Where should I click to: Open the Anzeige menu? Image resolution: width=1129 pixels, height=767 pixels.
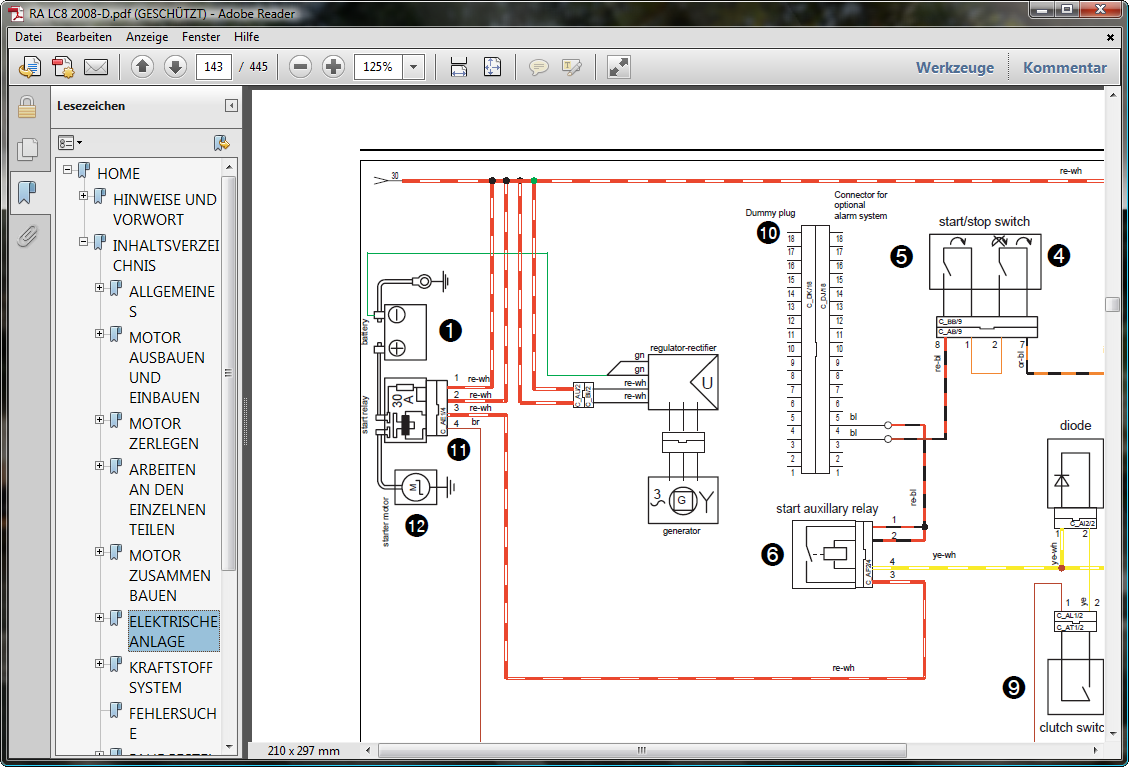point(146,37)
